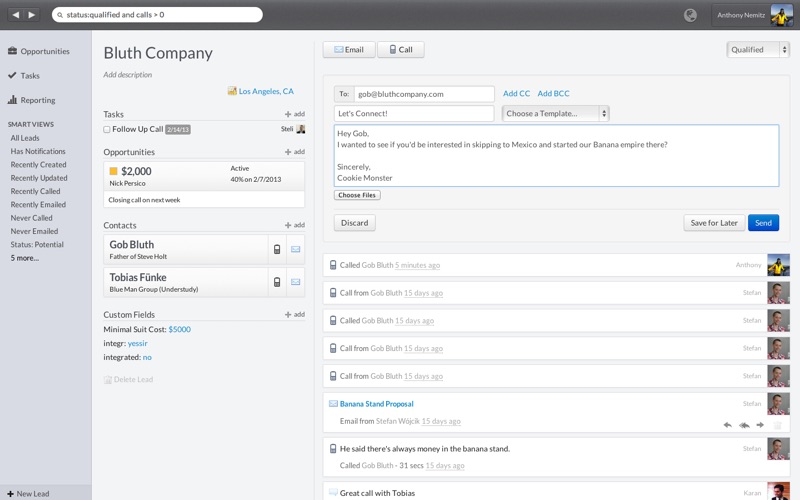
Task: Click the New Lead plus icon
Action: [10, 494]
